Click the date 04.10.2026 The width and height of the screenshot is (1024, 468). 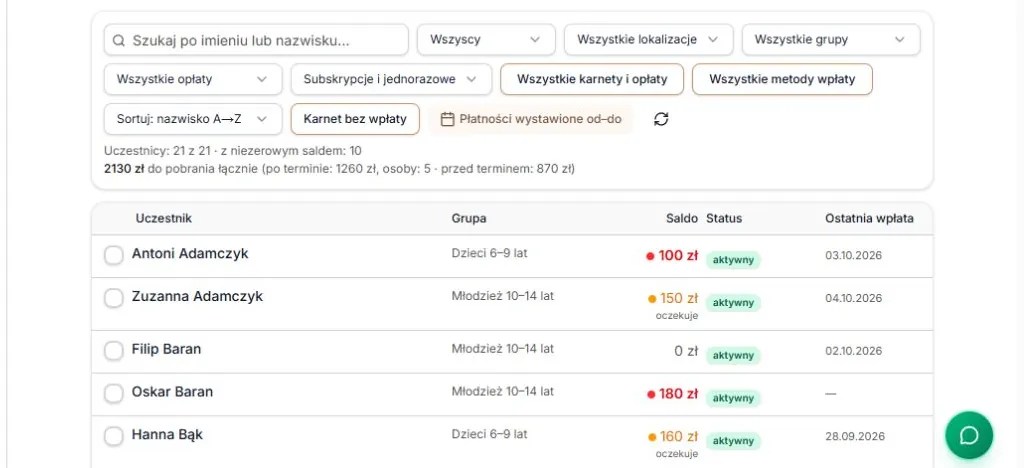854,298
